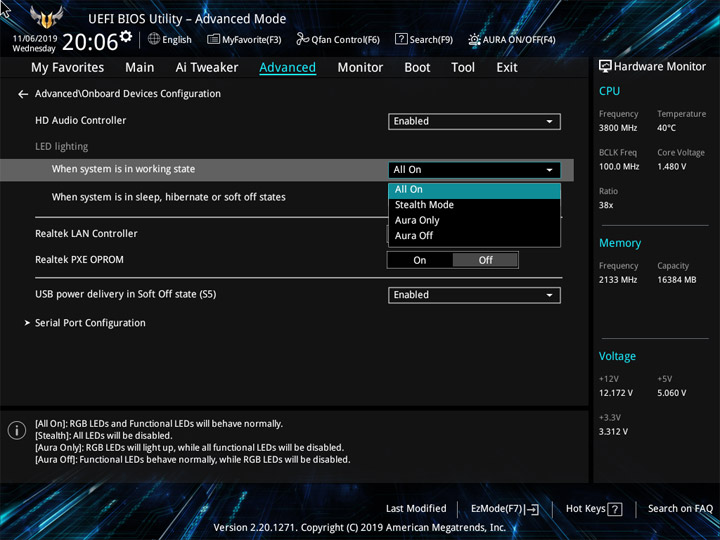Click English language label
Screen dimensions: 720x540
pos(177,39)
